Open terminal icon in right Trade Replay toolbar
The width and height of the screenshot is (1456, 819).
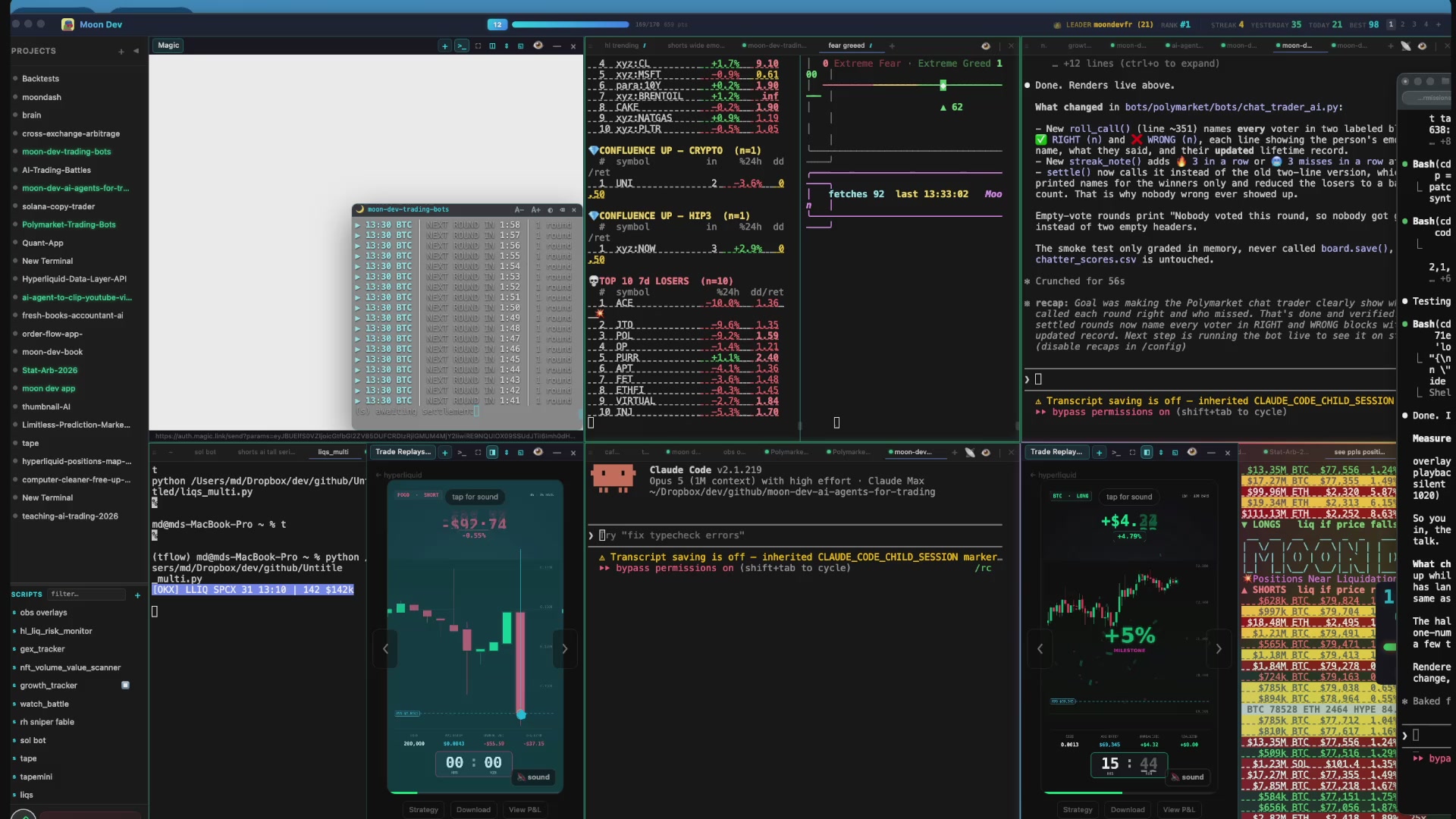1116,453
